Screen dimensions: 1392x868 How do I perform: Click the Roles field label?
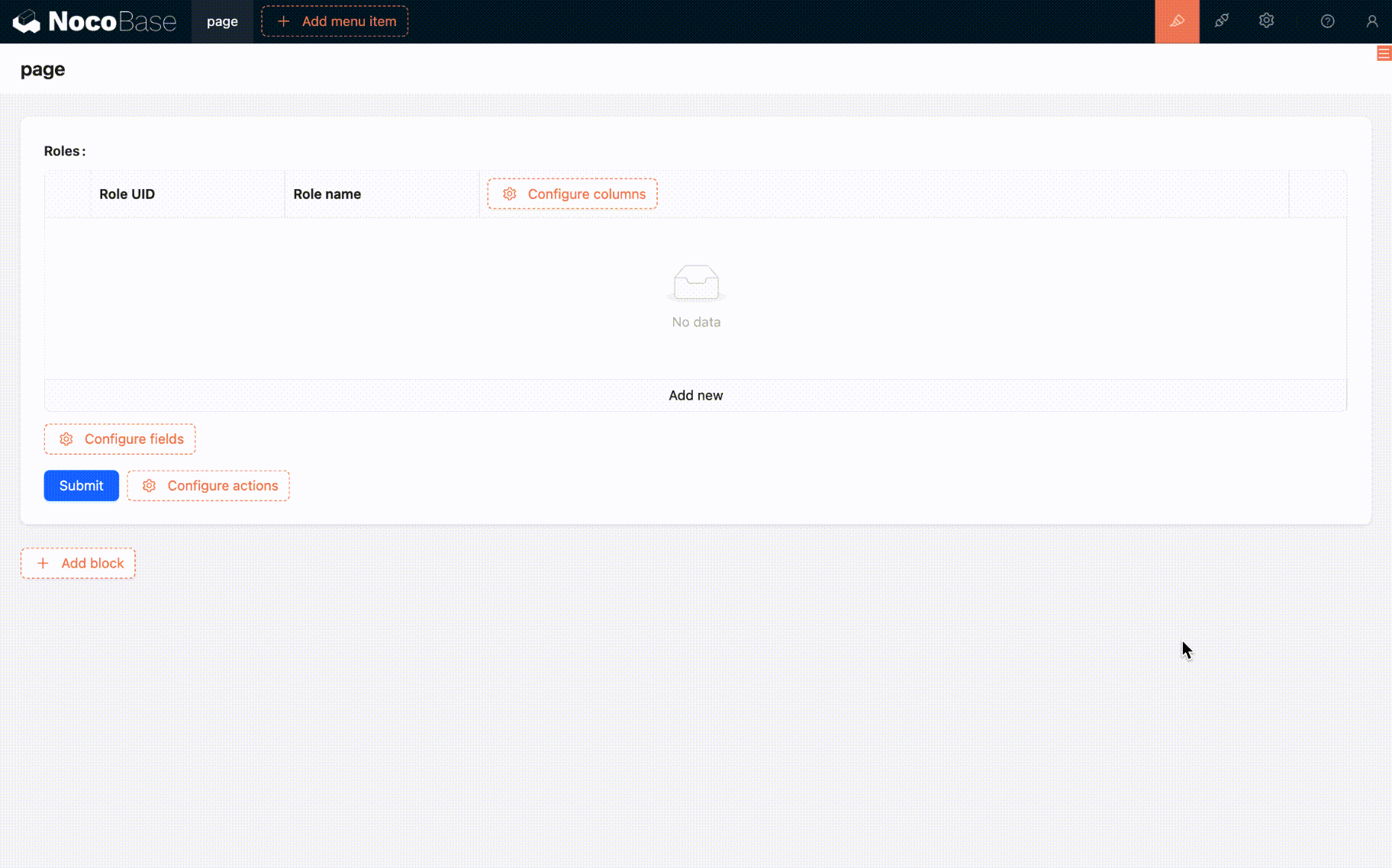click(63, 151)
